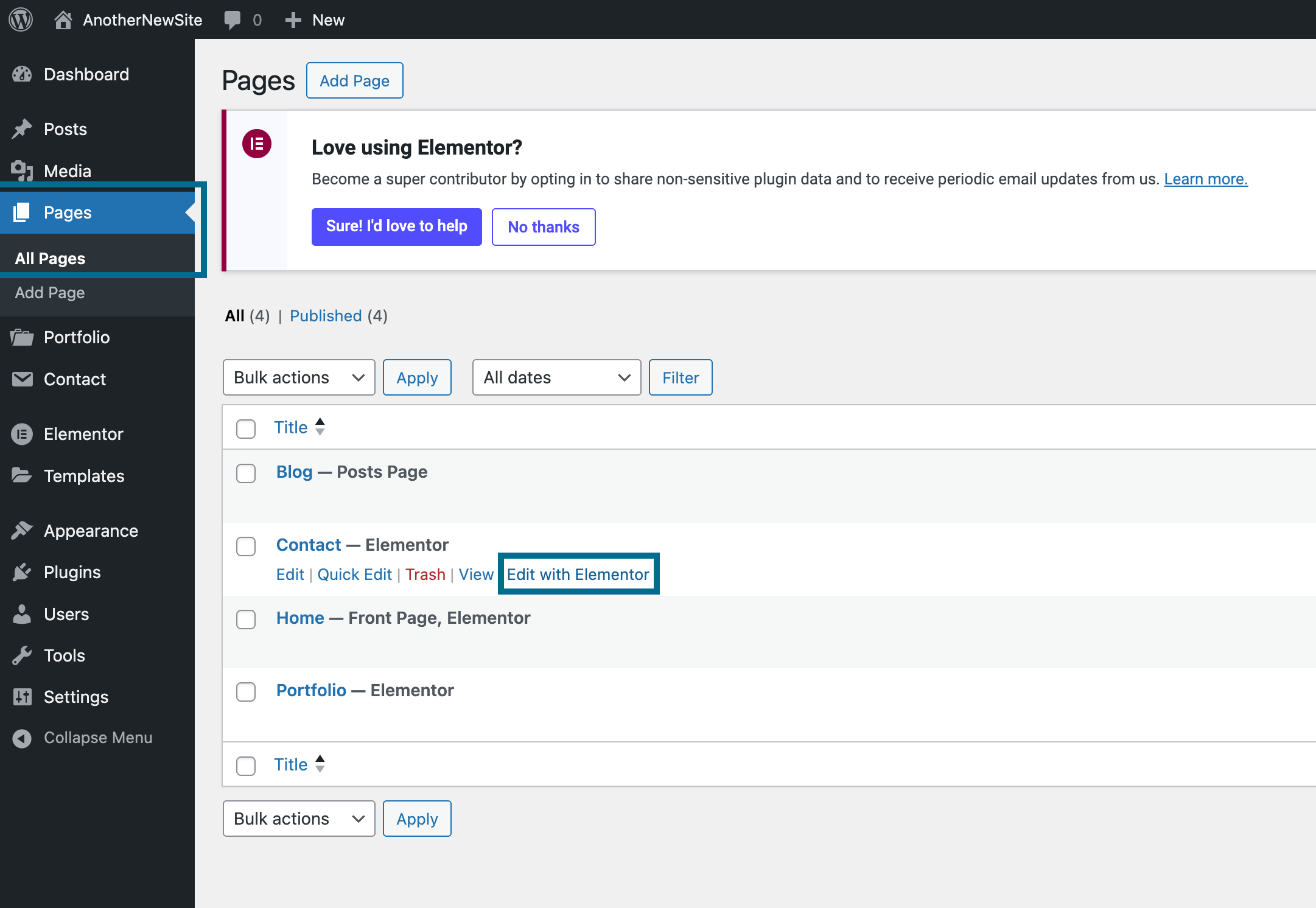Open the Home page title
This screenshot has width=1316, height=908.
[x=300, y=618]
